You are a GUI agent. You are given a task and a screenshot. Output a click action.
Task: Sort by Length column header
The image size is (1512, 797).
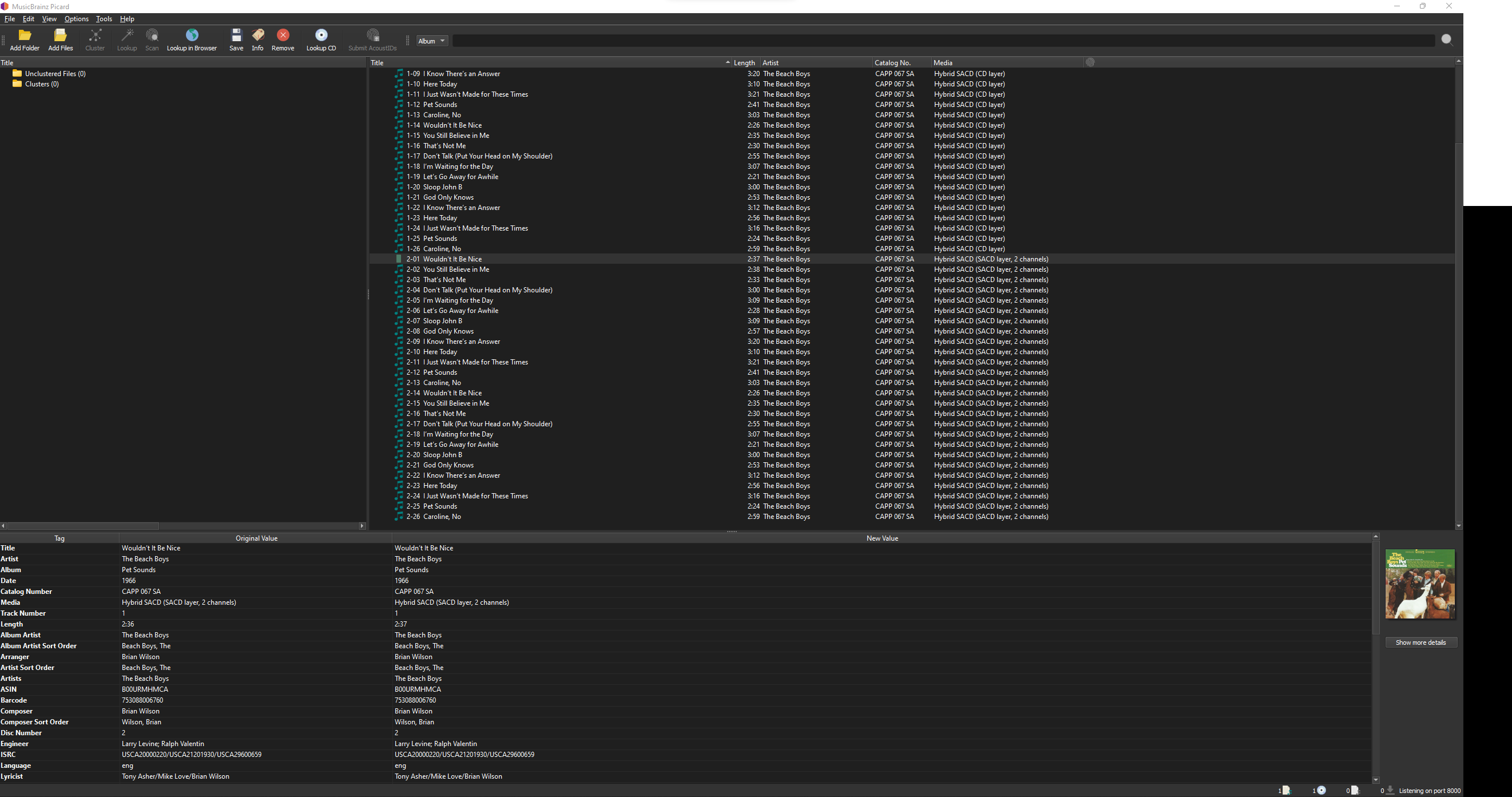(745, 62)
